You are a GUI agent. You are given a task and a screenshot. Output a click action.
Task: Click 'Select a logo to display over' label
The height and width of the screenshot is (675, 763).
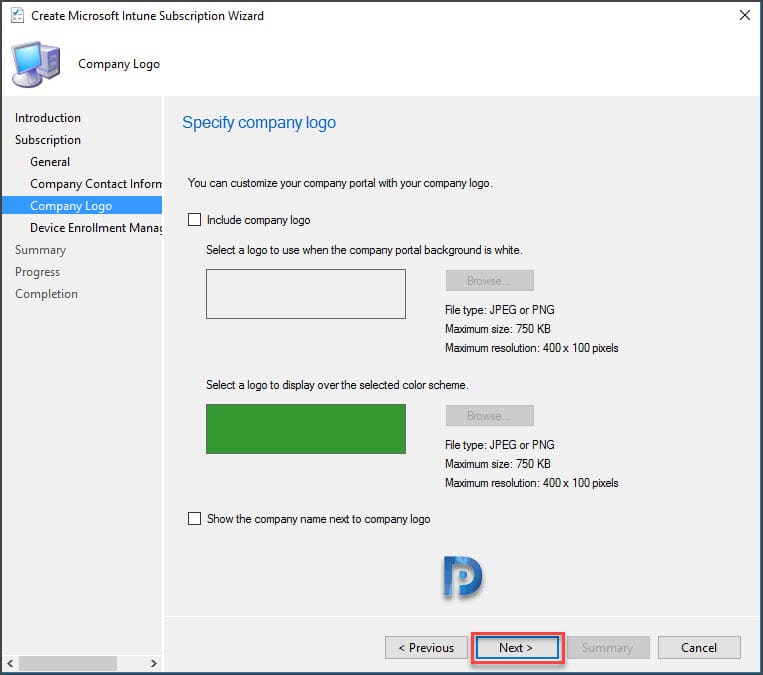(337, 385)
